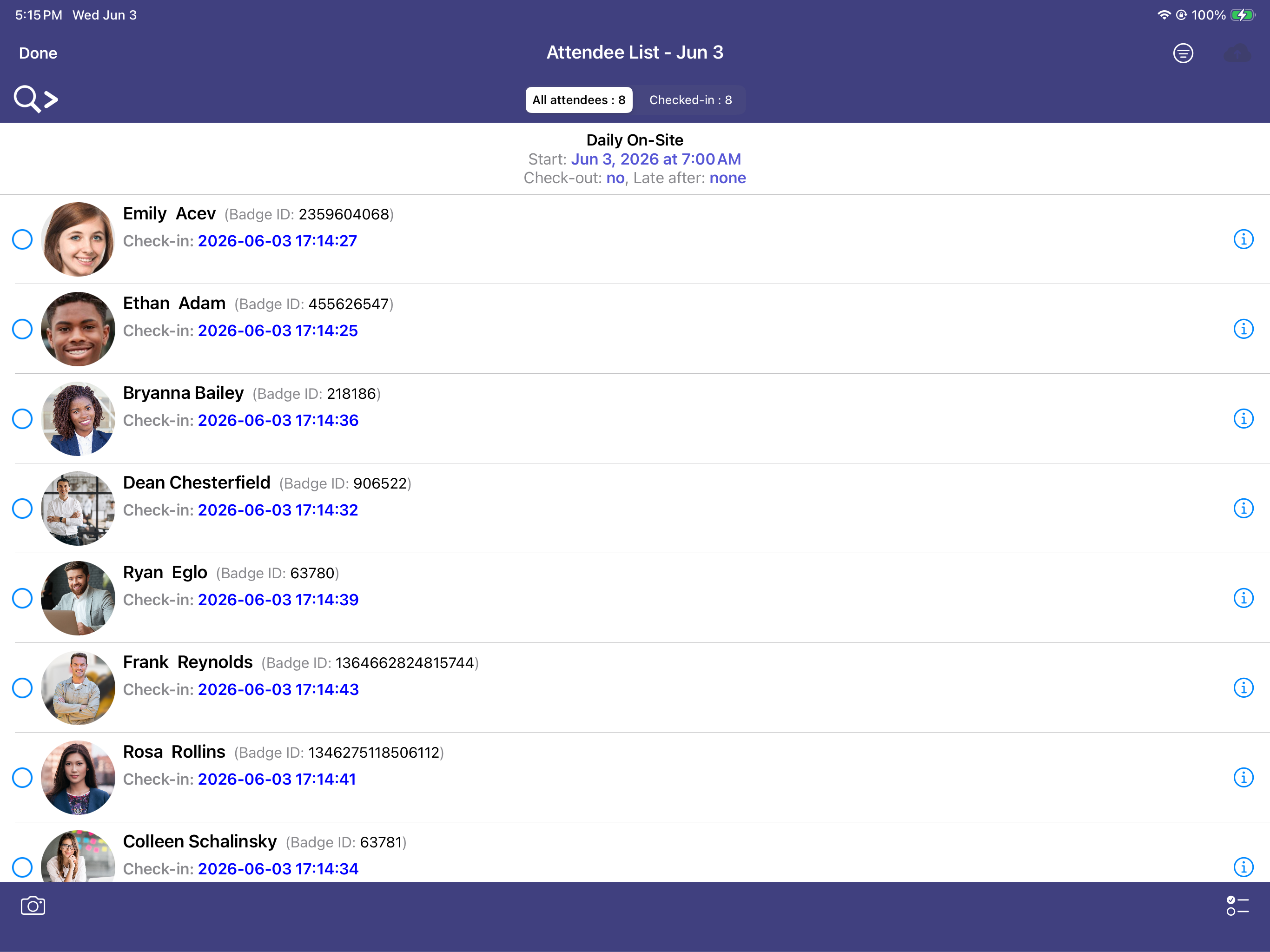Image resolution: width=1270 pixels, height=952 pixels.
Task: Switch to All attendees : 8 tab
Action: [x=579, y=100]
